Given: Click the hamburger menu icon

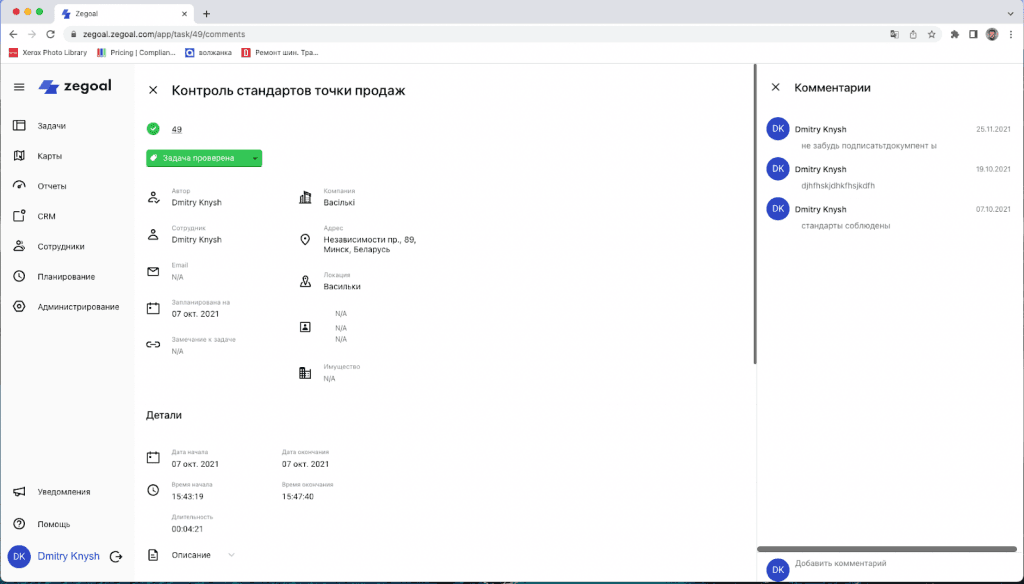Looking at the screenshot, I should click(x=18, y=87).
